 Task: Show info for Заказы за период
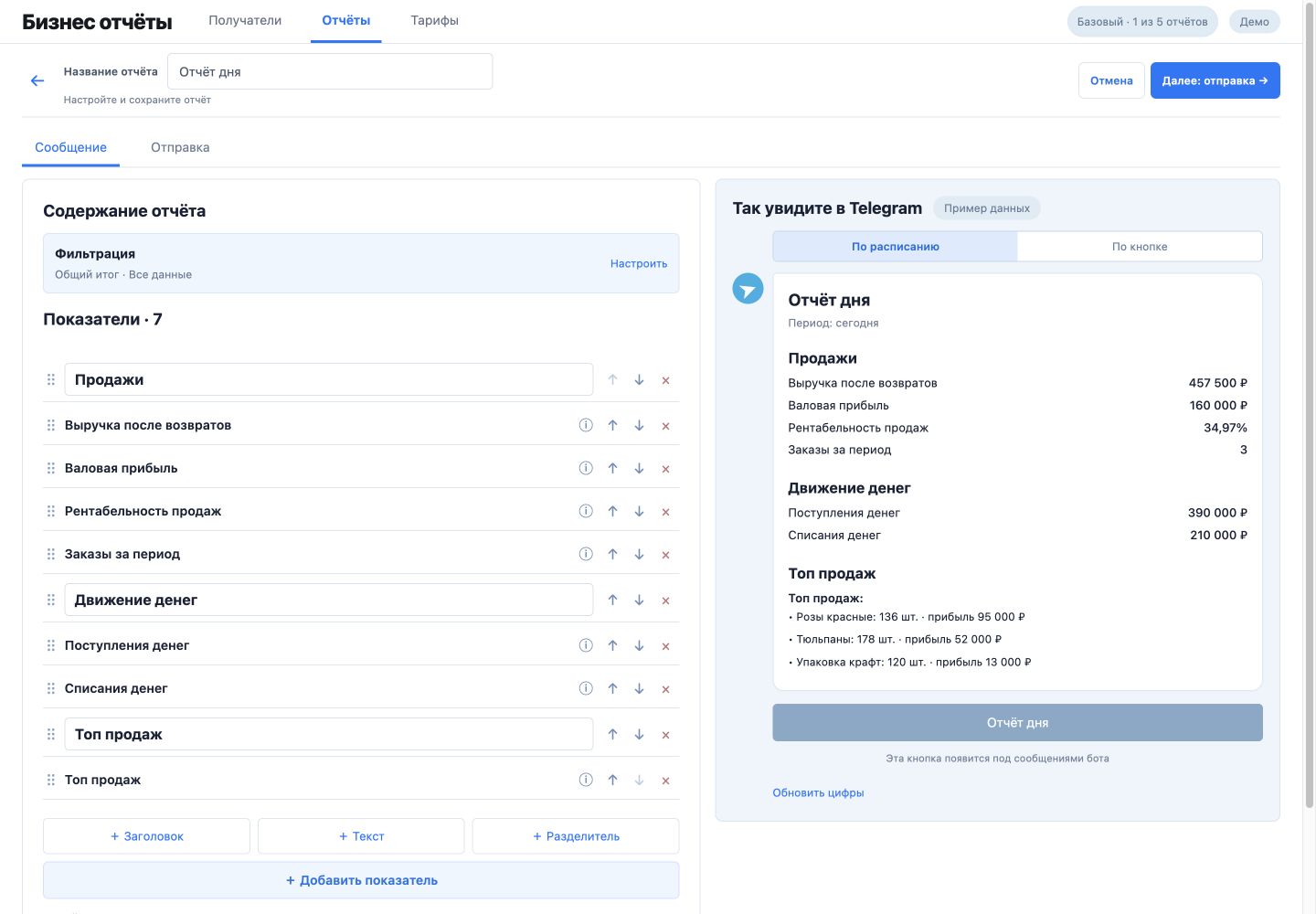point(586,554)
